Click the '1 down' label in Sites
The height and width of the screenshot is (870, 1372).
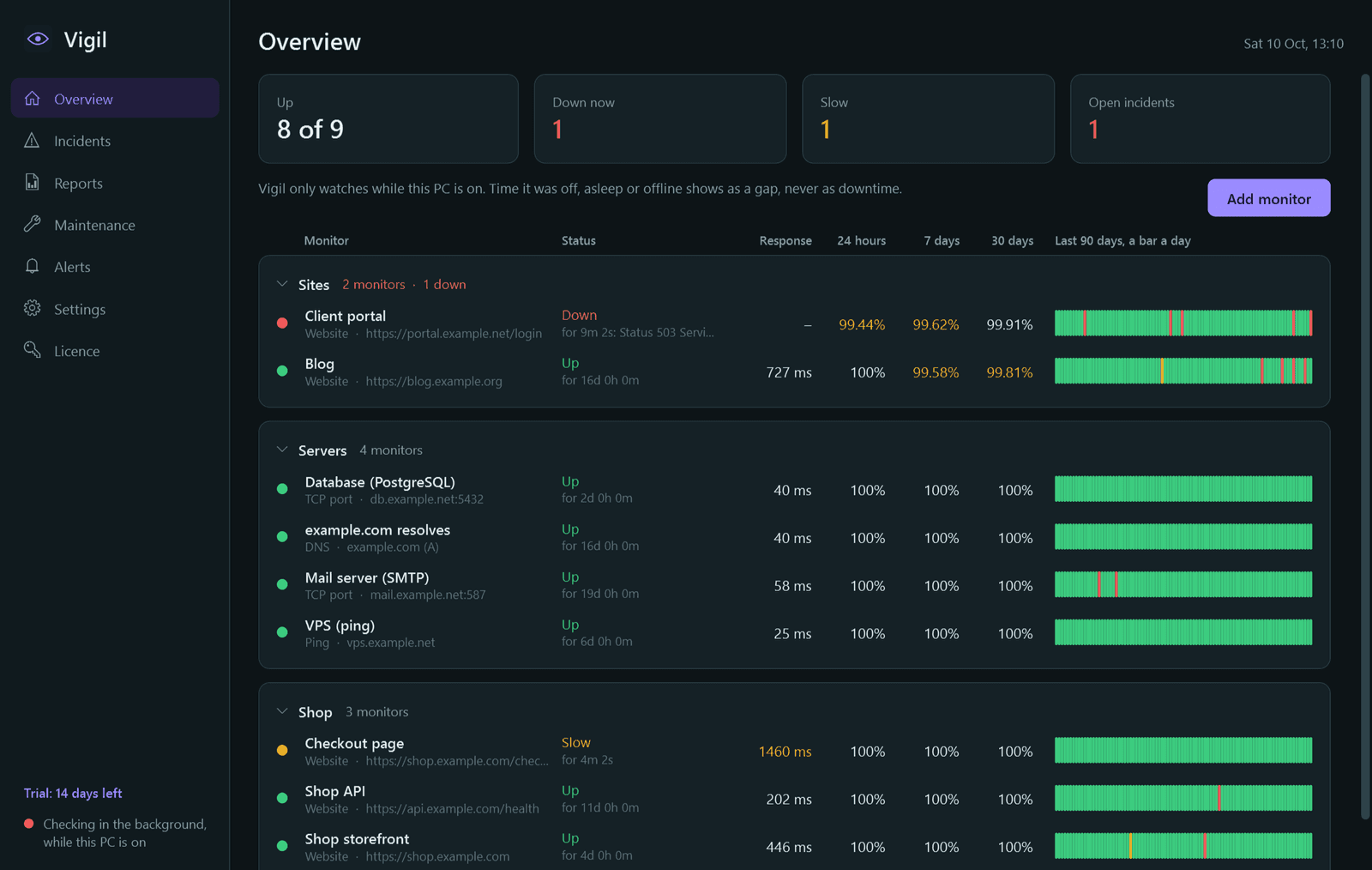point(444,285)
